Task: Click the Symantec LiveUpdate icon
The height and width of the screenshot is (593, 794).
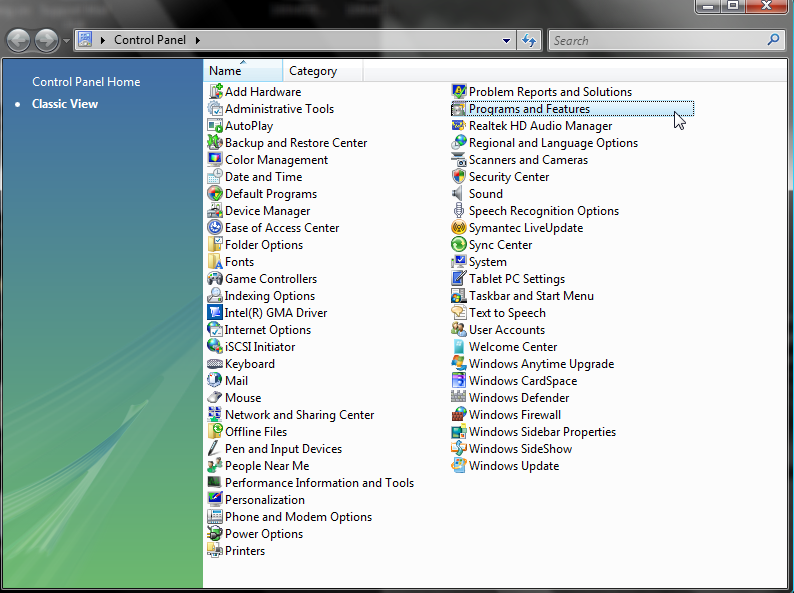Action: click(459, 228)
